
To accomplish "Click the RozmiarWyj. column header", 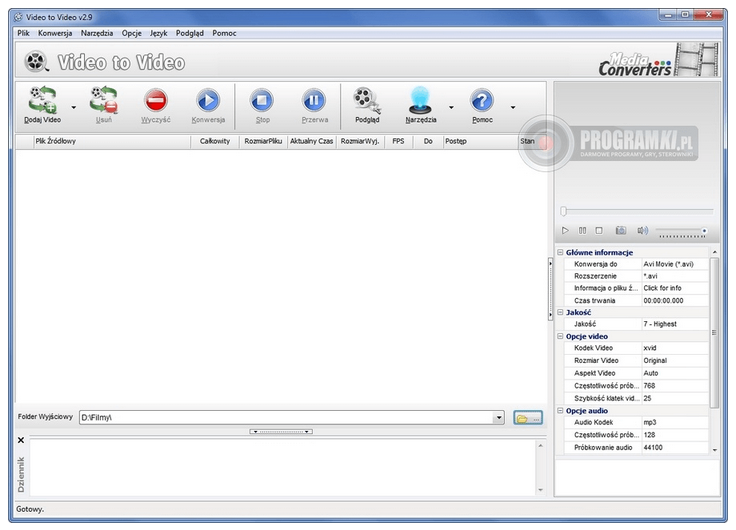I will click(360, 141).
